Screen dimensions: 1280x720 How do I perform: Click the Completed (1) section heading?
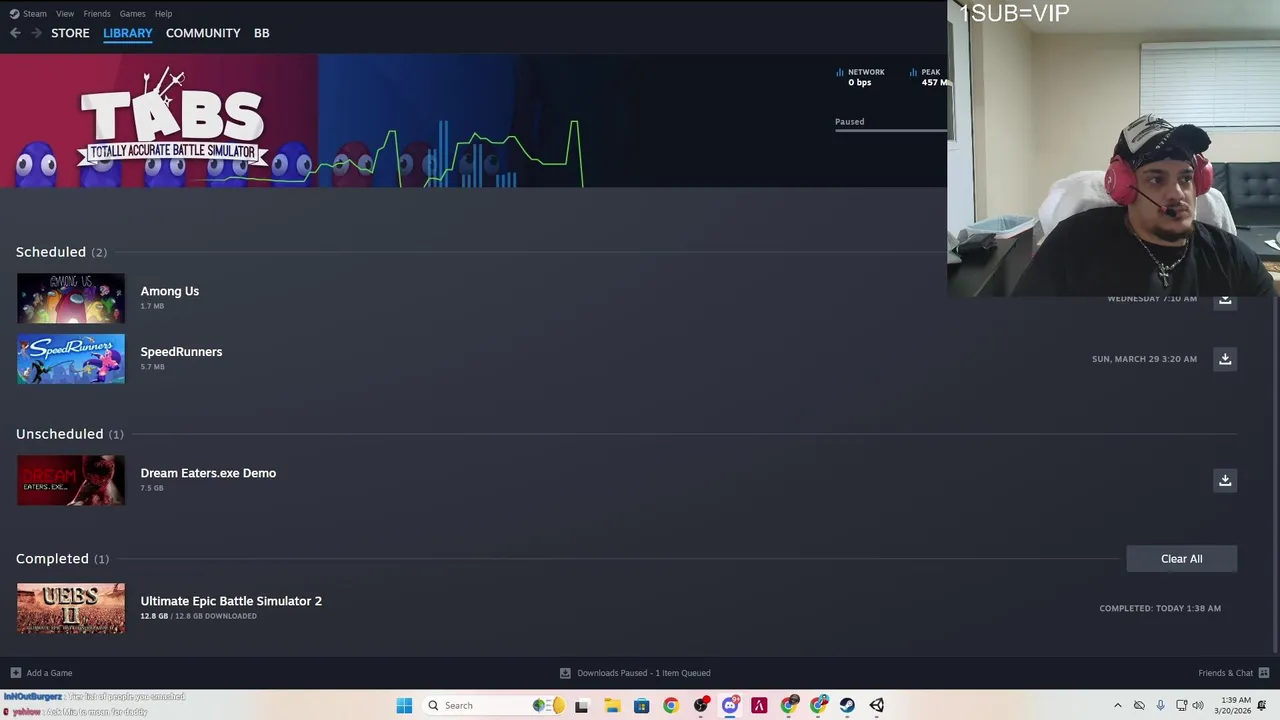click(62, 559)
